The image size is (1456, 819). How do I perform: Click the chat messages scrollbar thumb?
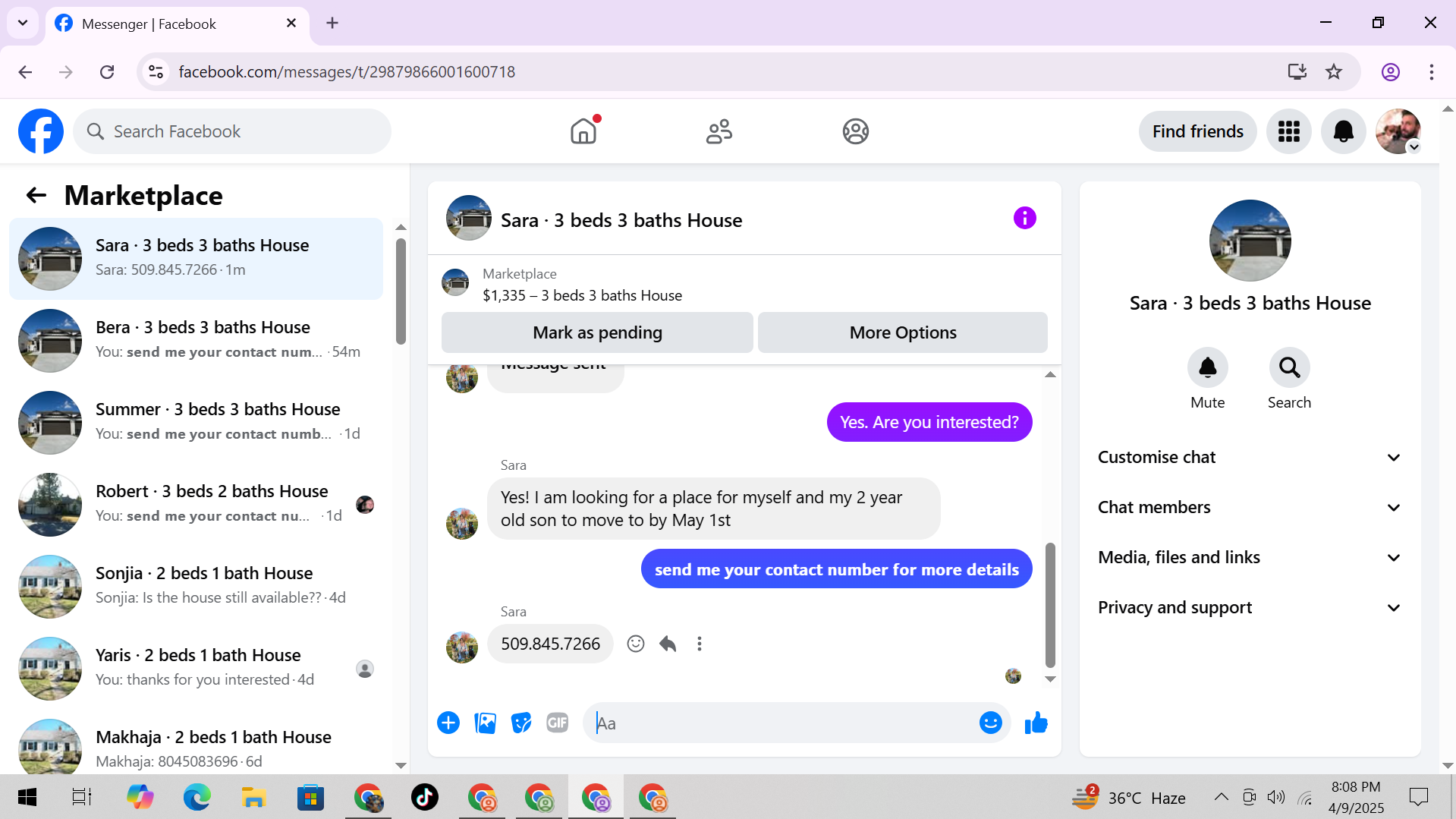click(1050, 605)
